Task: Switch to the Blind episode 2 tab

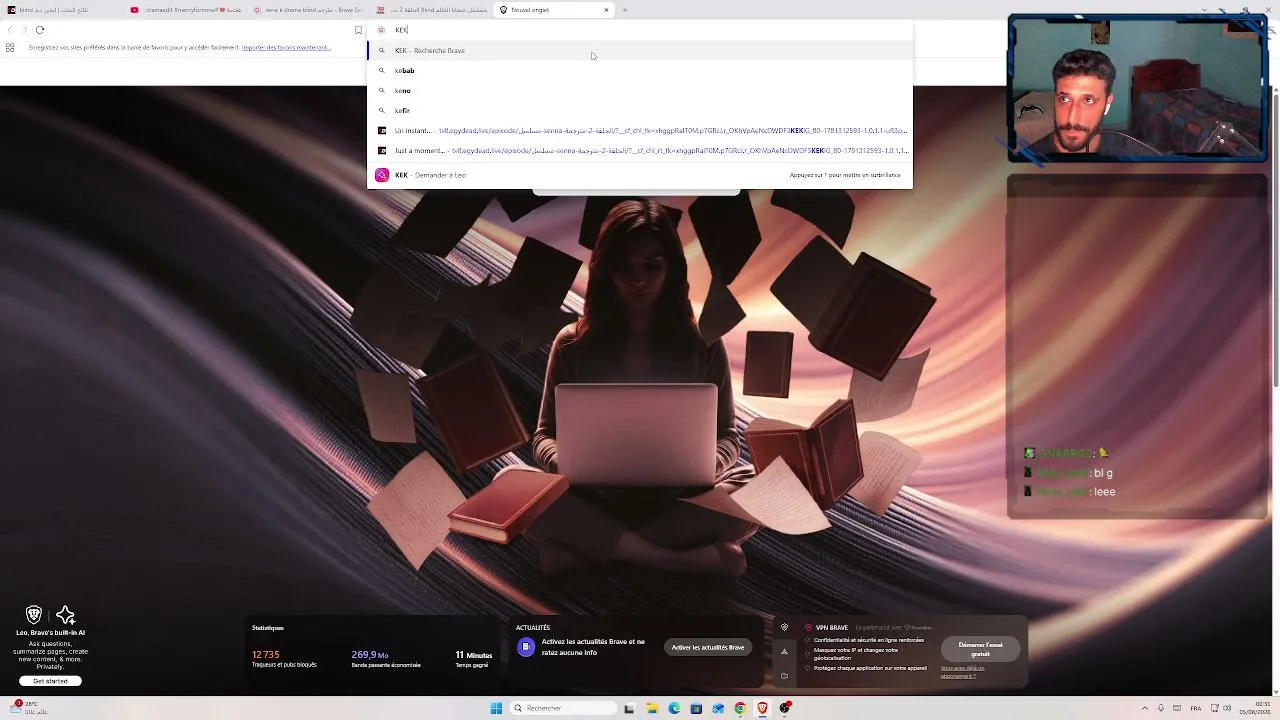Action: coord(430,10)
